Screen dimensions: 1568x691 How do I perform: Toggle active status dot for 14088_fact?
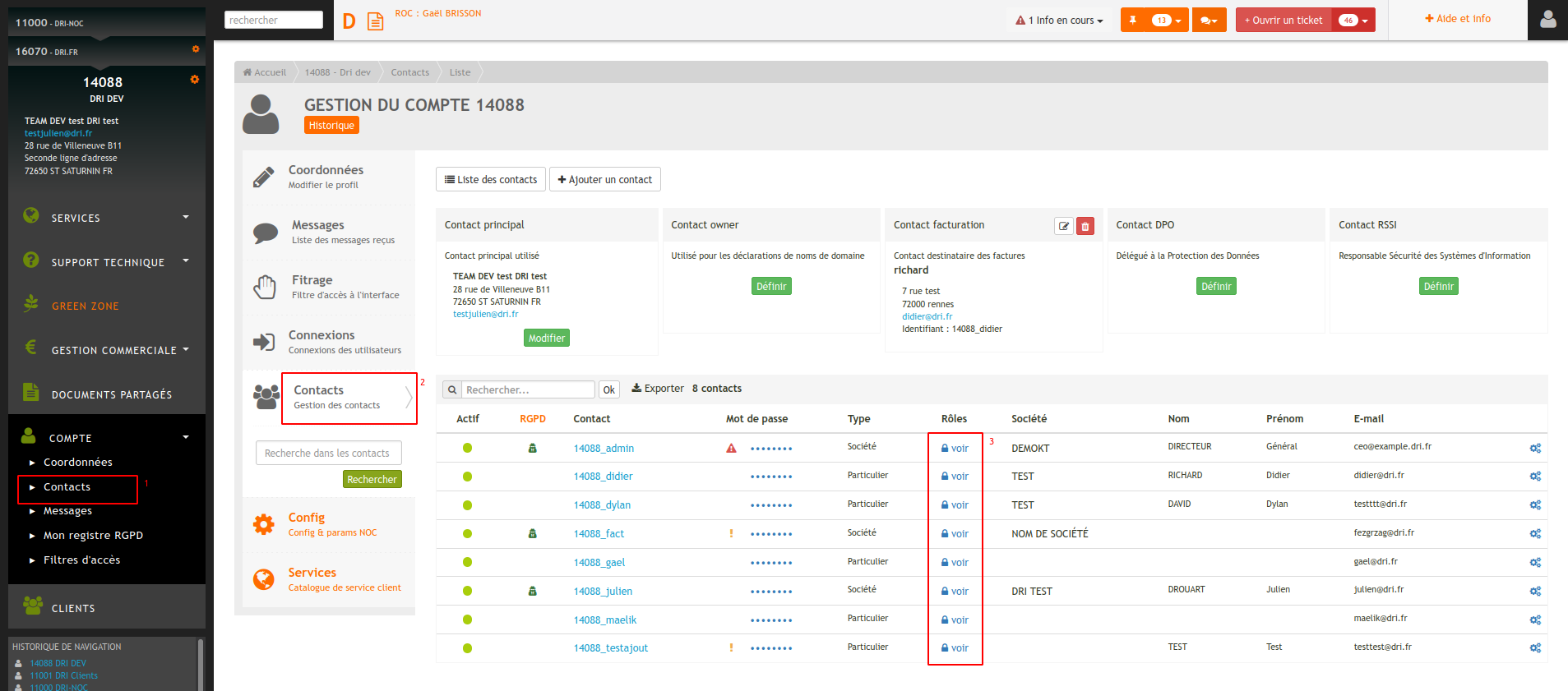[467, 534]
